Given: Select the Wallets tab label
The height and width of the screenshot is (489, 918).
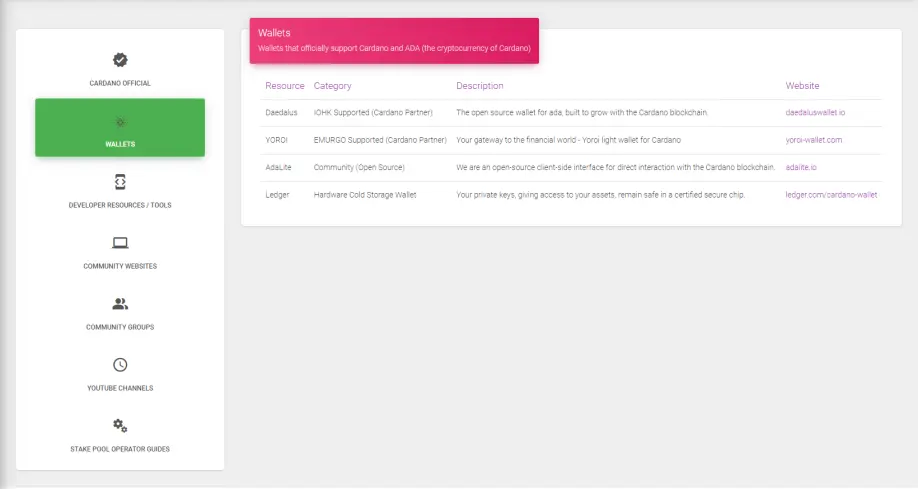Looking at the screenshot, I should coord(120,144).
